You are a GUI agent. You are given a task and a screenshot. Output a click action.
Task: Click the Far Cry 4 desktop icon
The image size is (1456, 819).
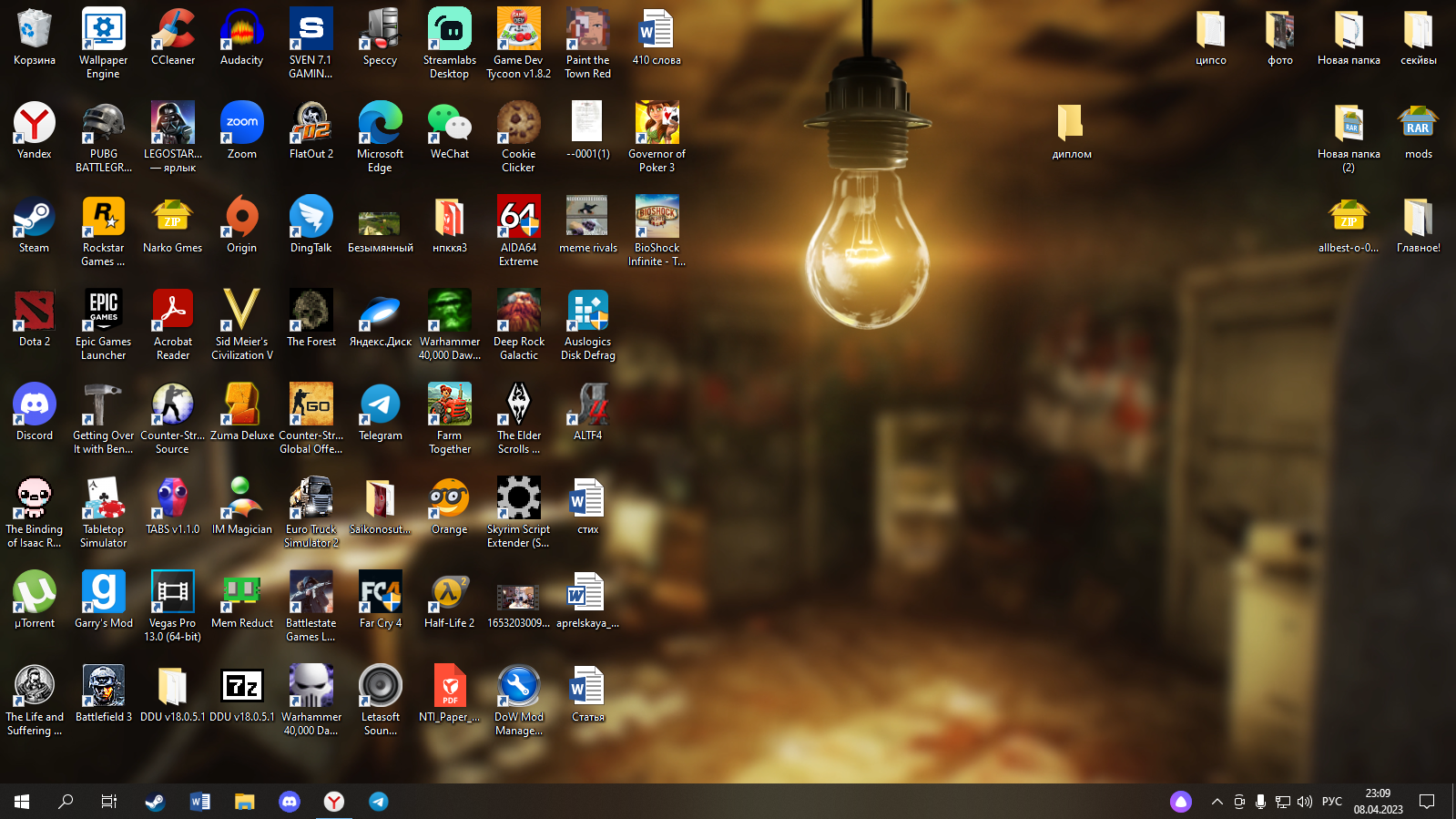pos(381,599)
